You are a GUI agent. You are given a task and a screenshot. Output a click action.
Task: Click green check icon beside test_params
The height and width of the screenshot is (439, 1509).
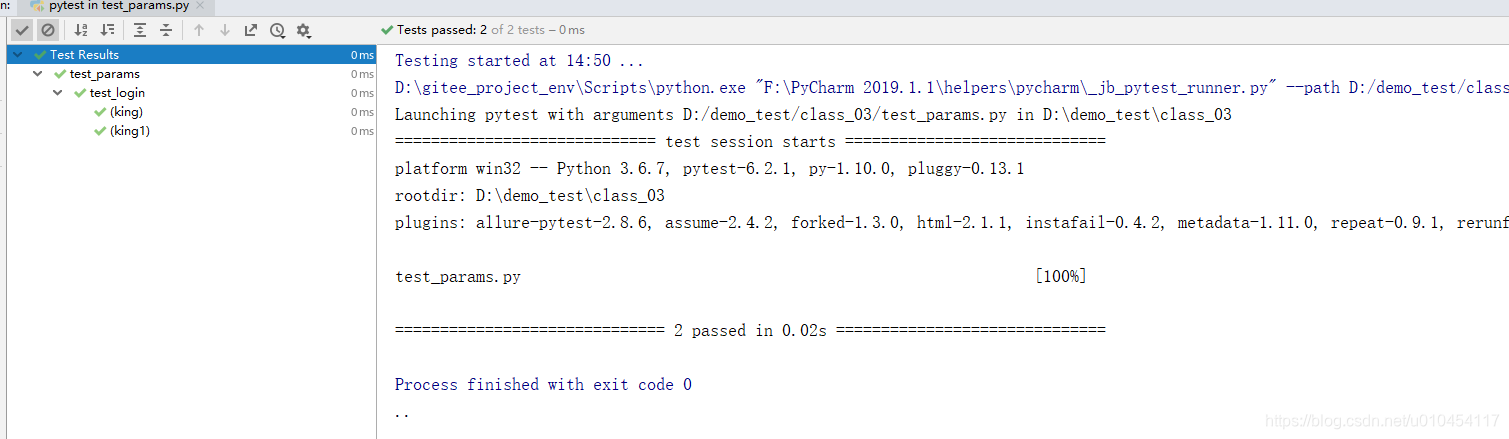tap(60, 74)
